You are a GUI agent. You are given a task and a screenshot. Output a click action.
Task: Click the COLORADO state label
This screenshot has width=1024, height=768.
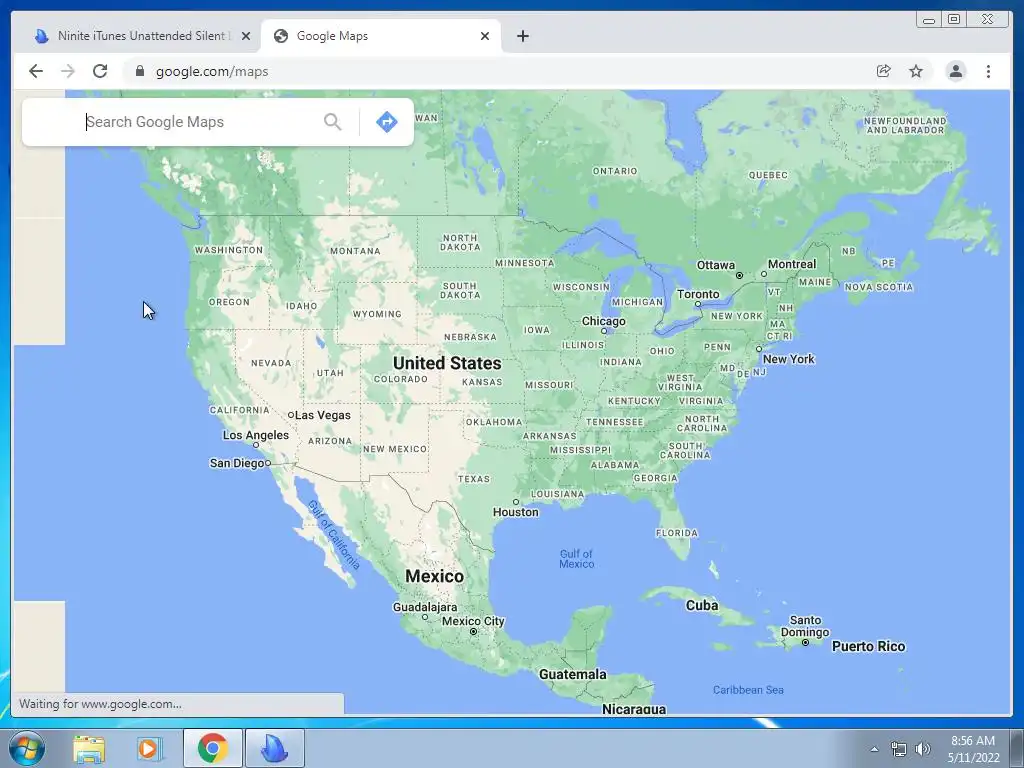point(400,379)
